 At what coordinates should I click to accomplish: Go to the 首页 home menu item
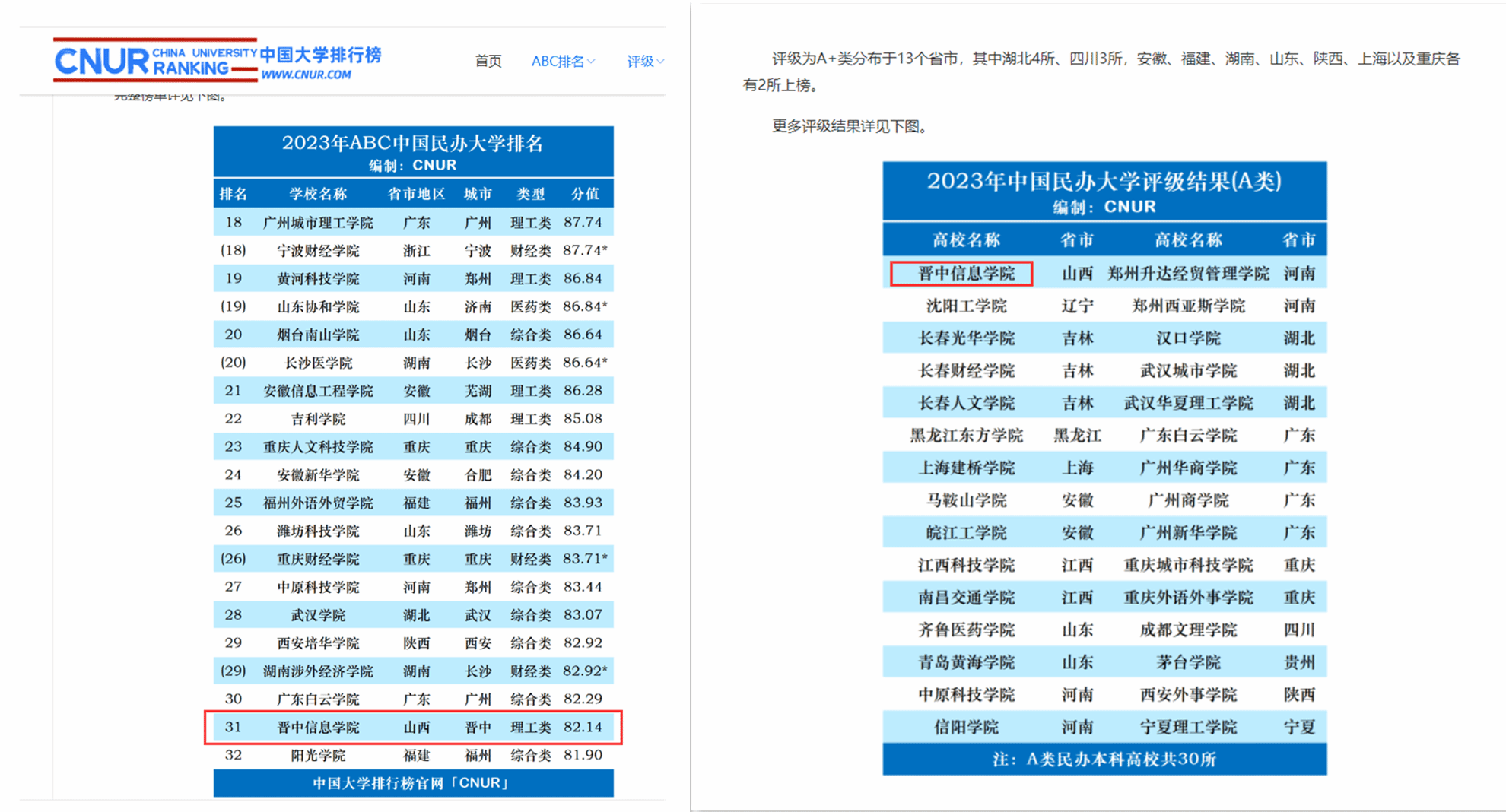point(488,61)
